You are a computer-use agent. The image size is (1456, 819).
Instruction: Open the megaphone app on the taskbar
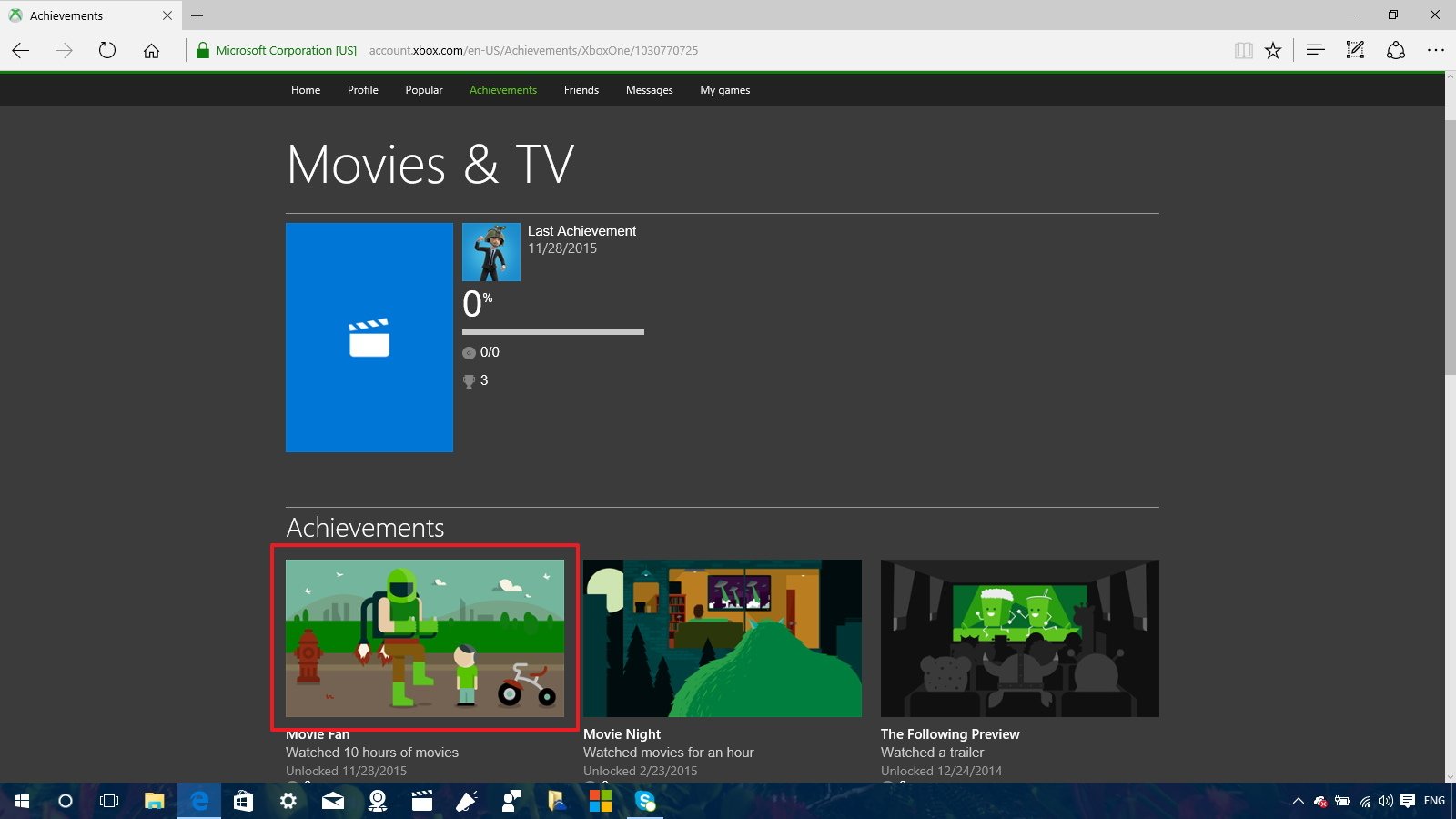tap(466, 801)
